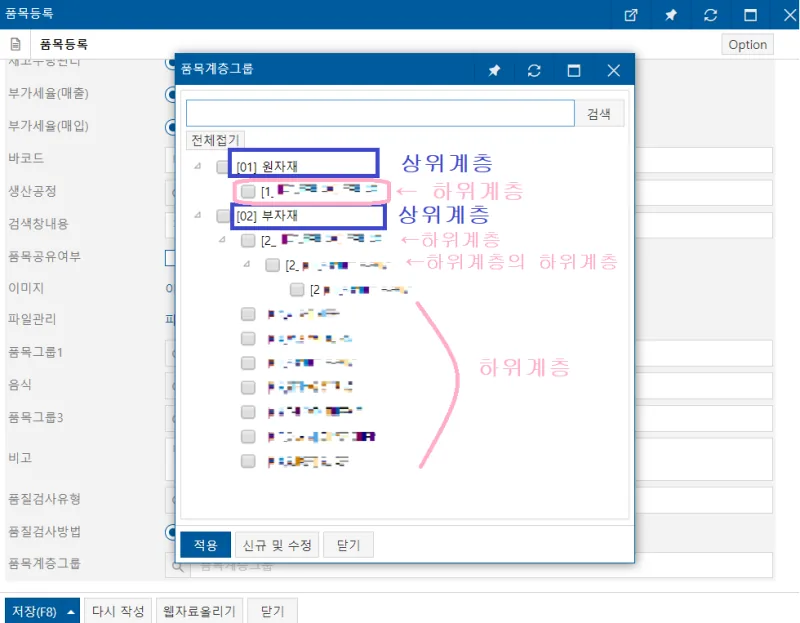Click the document icon beside 품목등록 title
This screenshot has height=623, width=800.
click(15, 44)
